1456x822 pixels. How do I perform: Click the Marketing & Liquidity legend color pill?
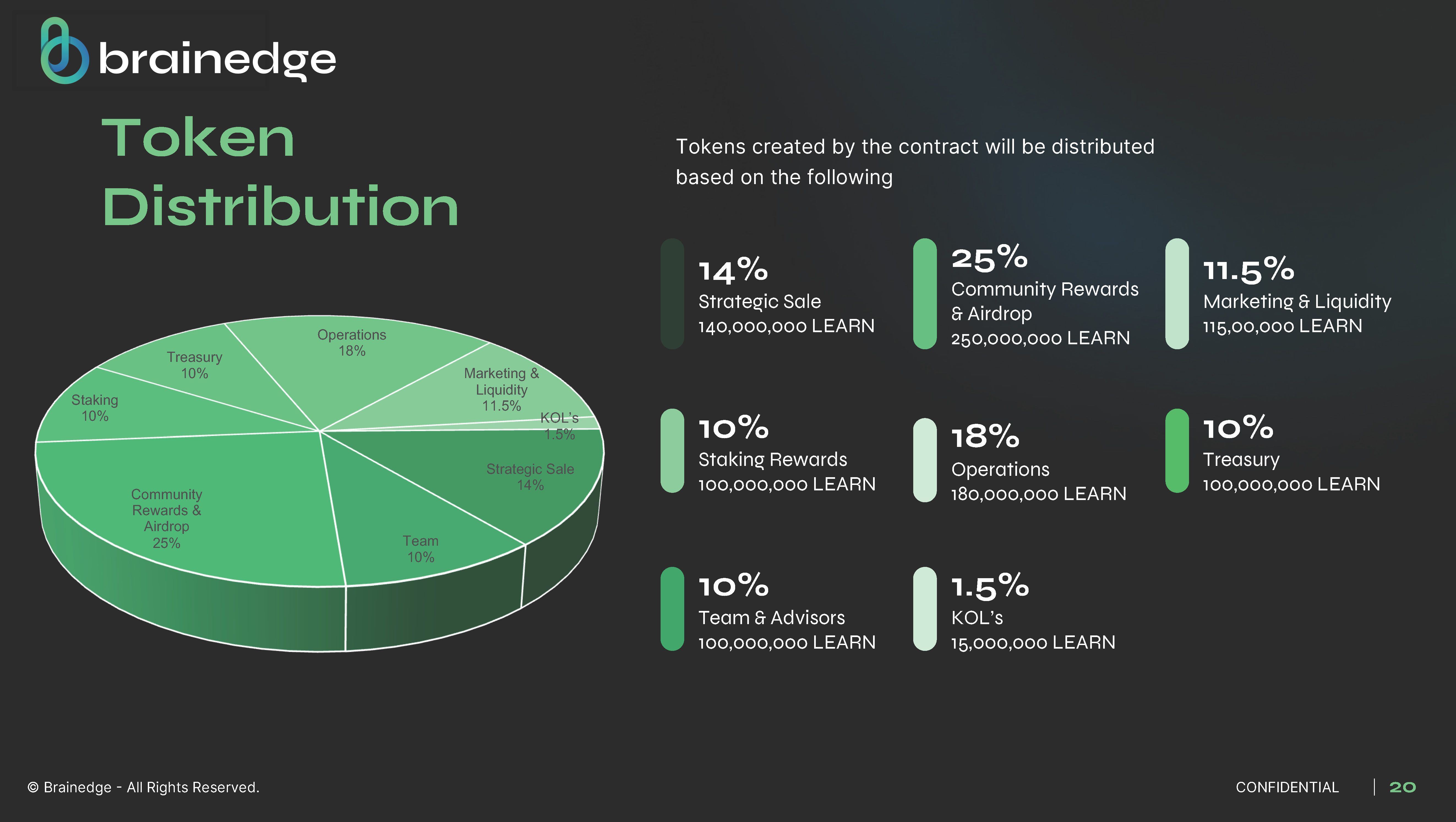coord(1177,294)
